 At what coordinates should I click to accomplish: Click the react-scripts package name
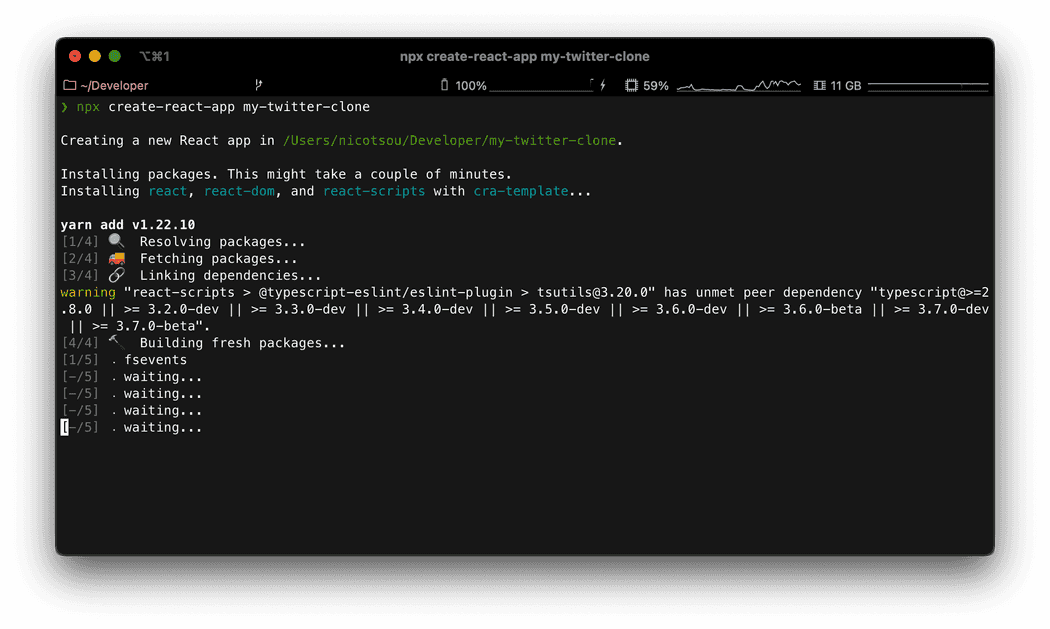[x=374, y=190]
